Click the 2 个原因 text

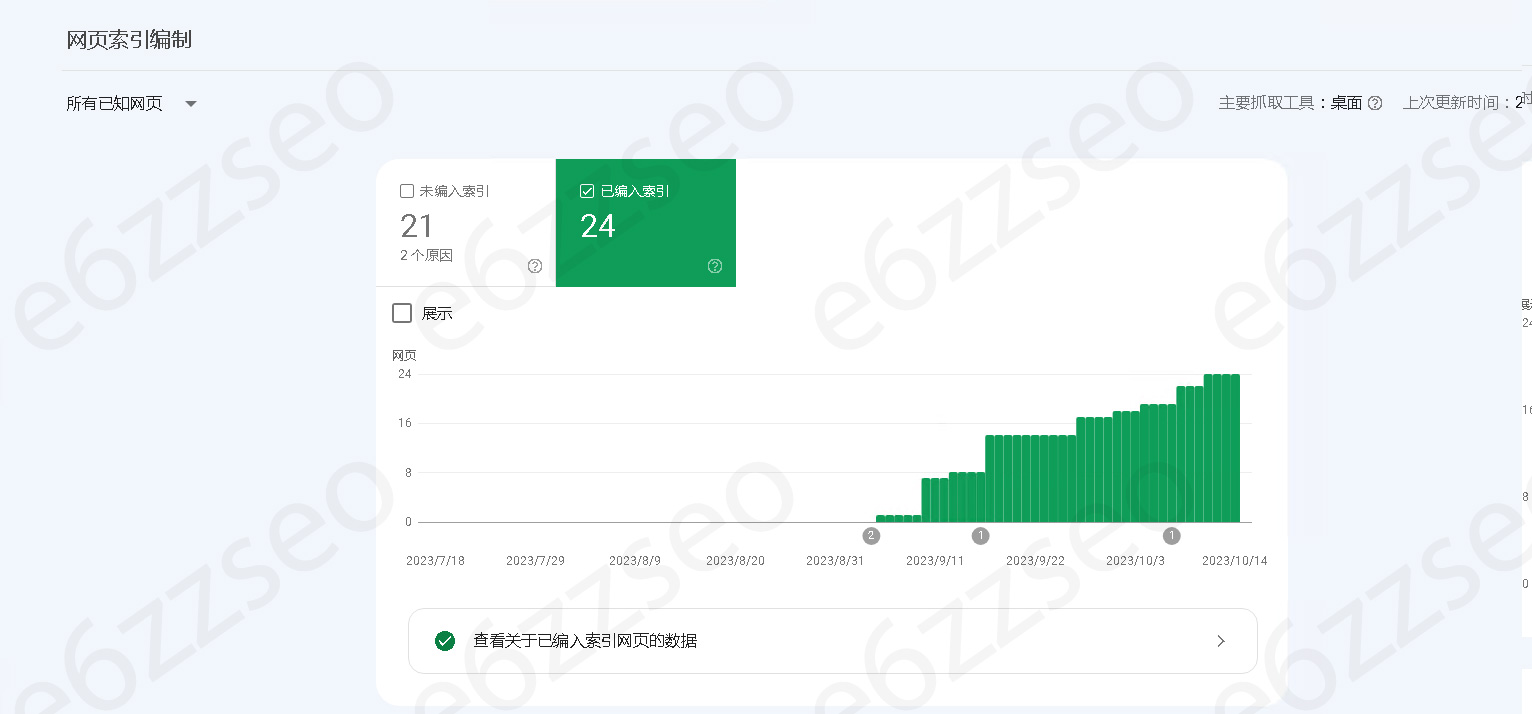(x=426, y=255)
